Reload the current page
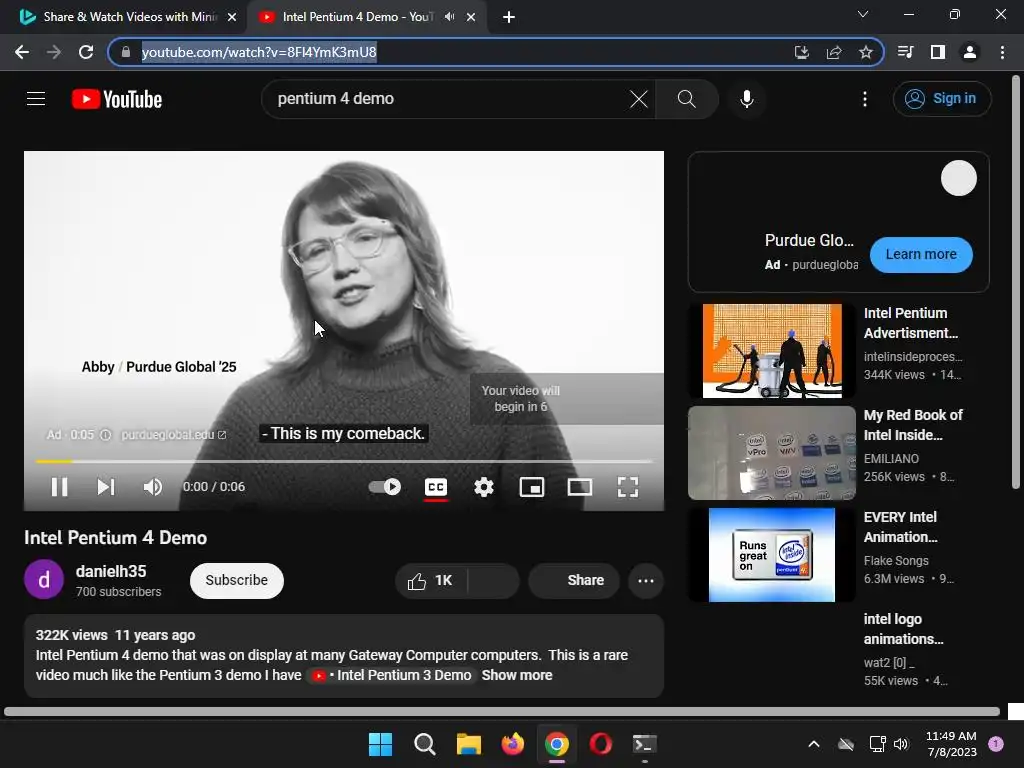This screenshot has width=1024, height=768. click(x=86, y=52)
